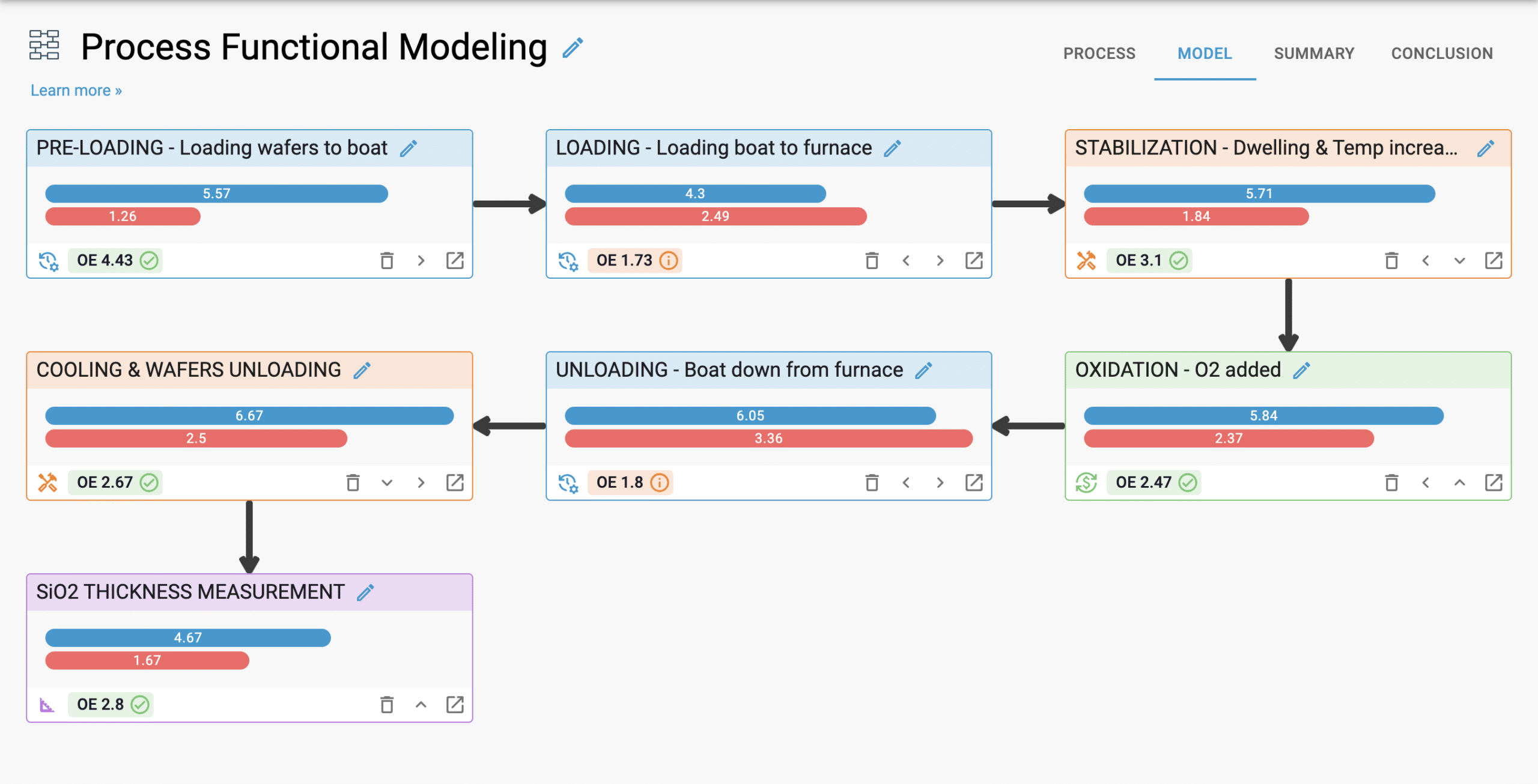Click SiO2 measurement ruler type icon
This screenshot has height=784, width=1538.
(47, 705)
